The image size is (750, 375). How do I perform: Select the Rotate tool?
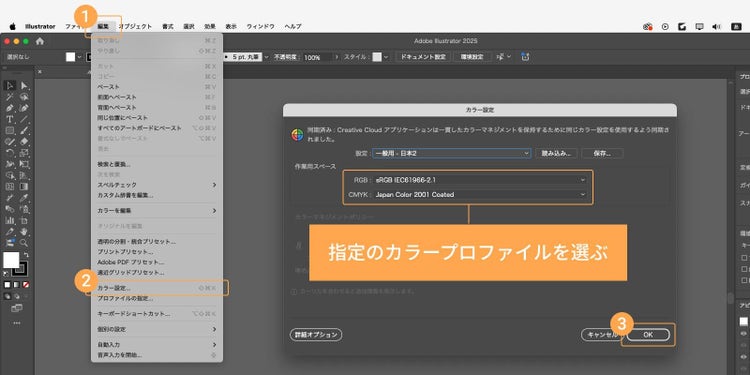pos(10,152)
